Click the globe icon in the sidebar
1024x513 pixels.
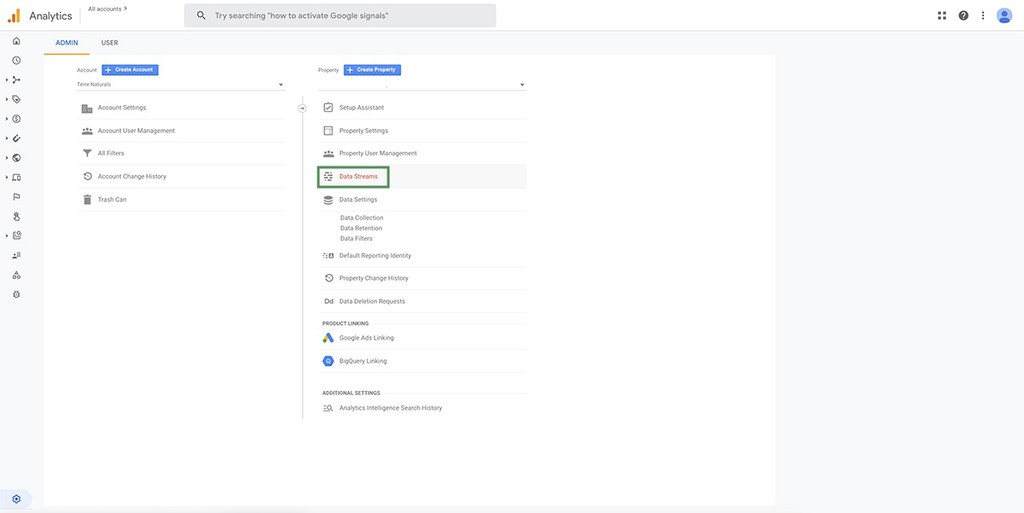[16, 158]
